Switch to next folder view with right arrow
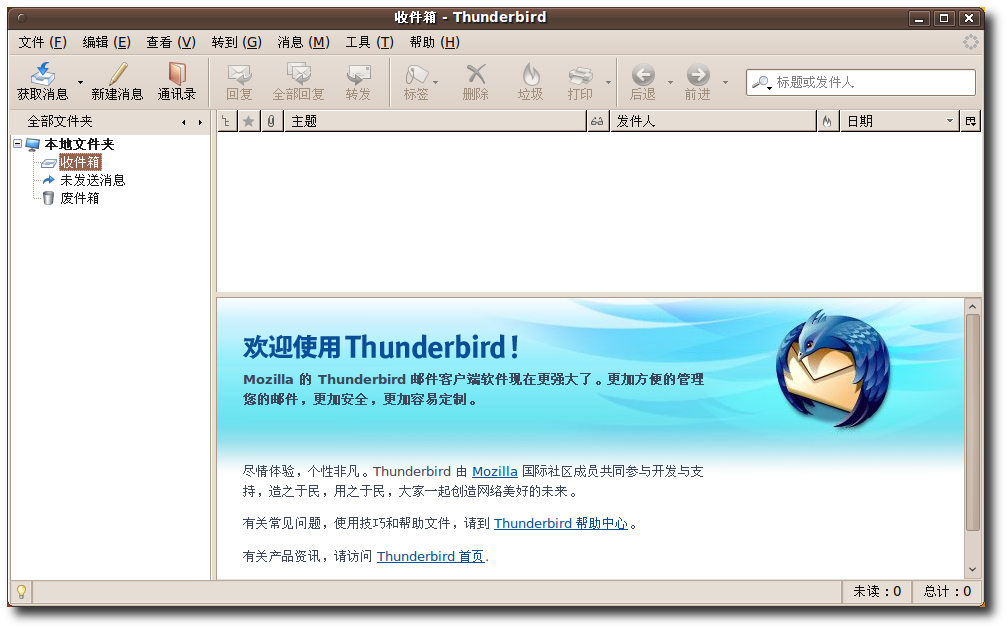The width and height of the screenshot is (1008, 630). [200, 122]
